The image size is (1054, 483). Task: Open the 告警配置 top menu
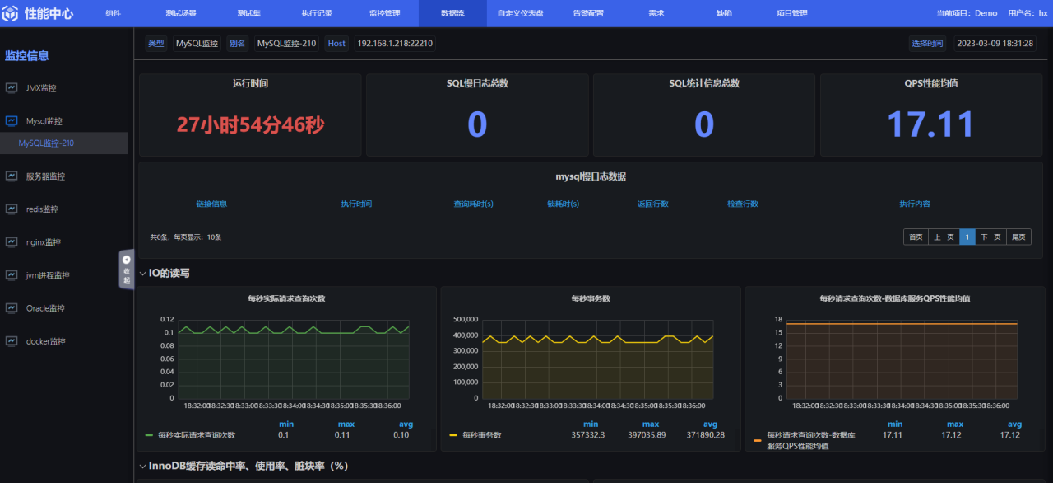[587, 13]
